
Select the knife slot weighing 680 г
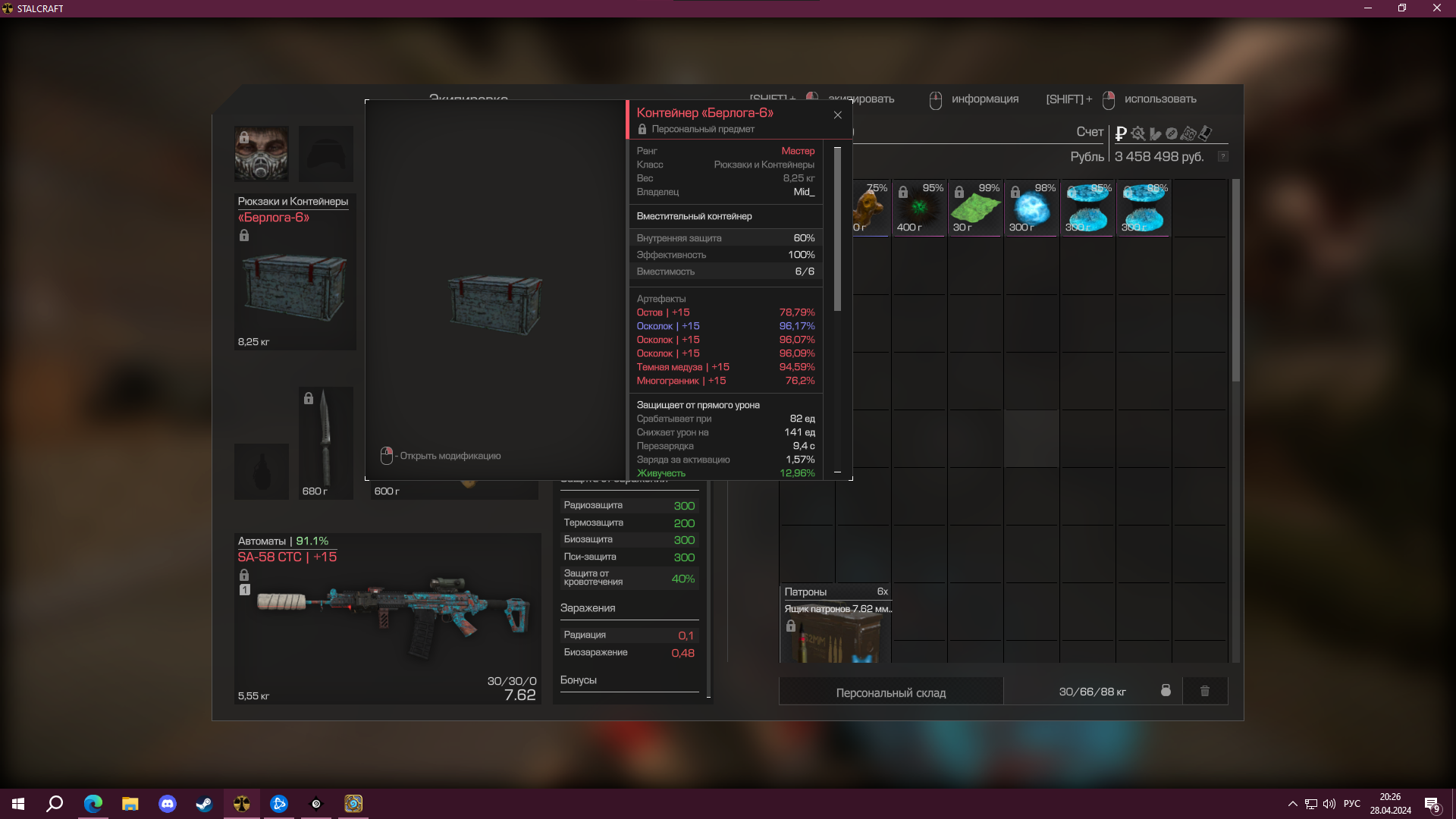tap(326, 443)
